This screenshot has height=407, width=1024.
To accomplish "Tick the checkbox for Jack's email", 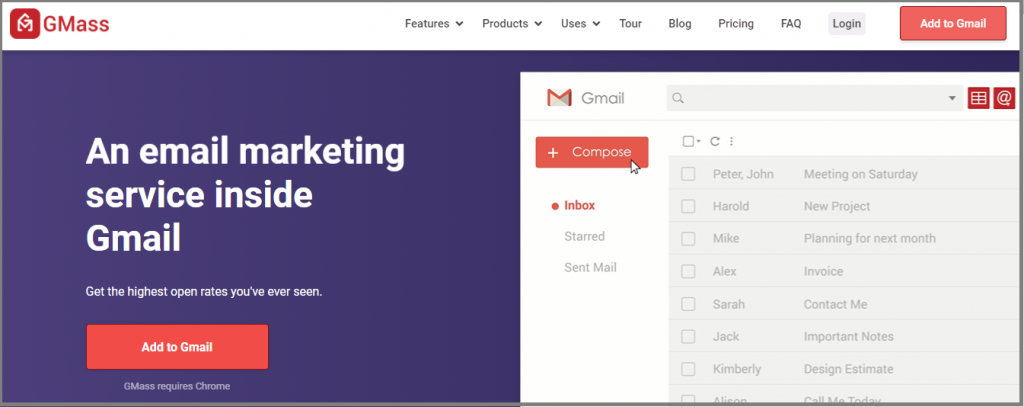I will [688, 337].
